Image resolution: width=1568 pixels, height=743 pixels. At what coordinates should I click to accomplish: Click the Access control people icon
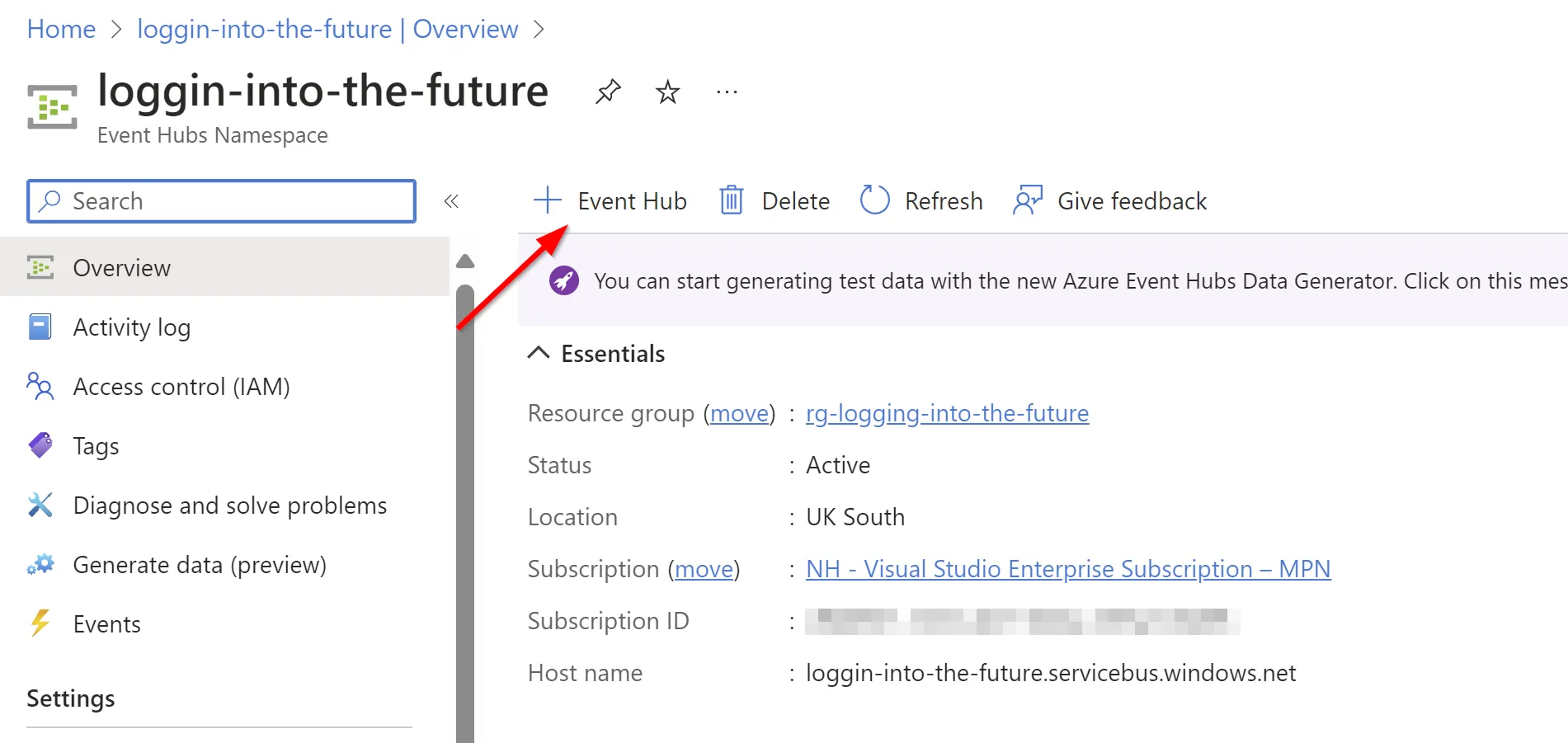point(40,386)
